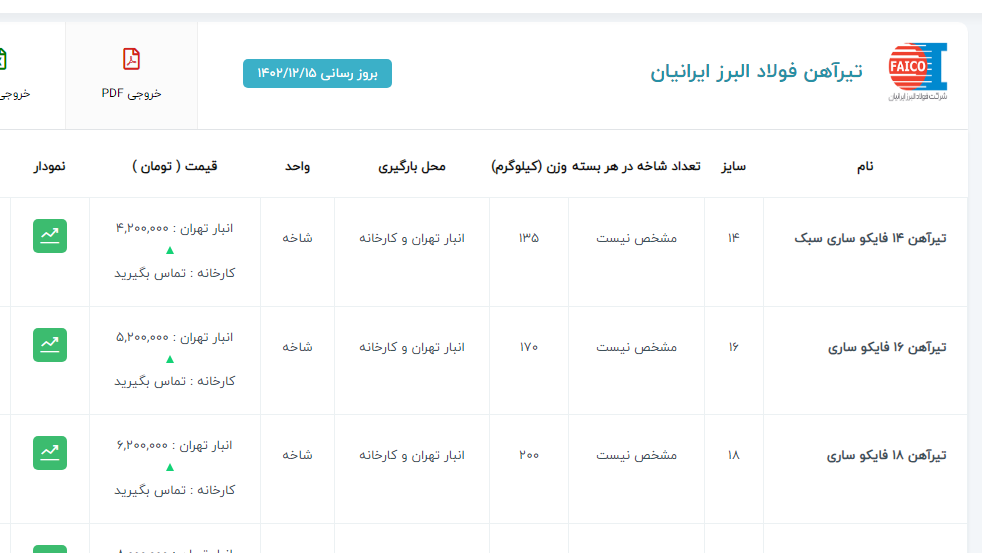982x553 pixels.
Task: Select product name تیرآهن ۱۶ فایکو ساری
Action: [887, 347]
